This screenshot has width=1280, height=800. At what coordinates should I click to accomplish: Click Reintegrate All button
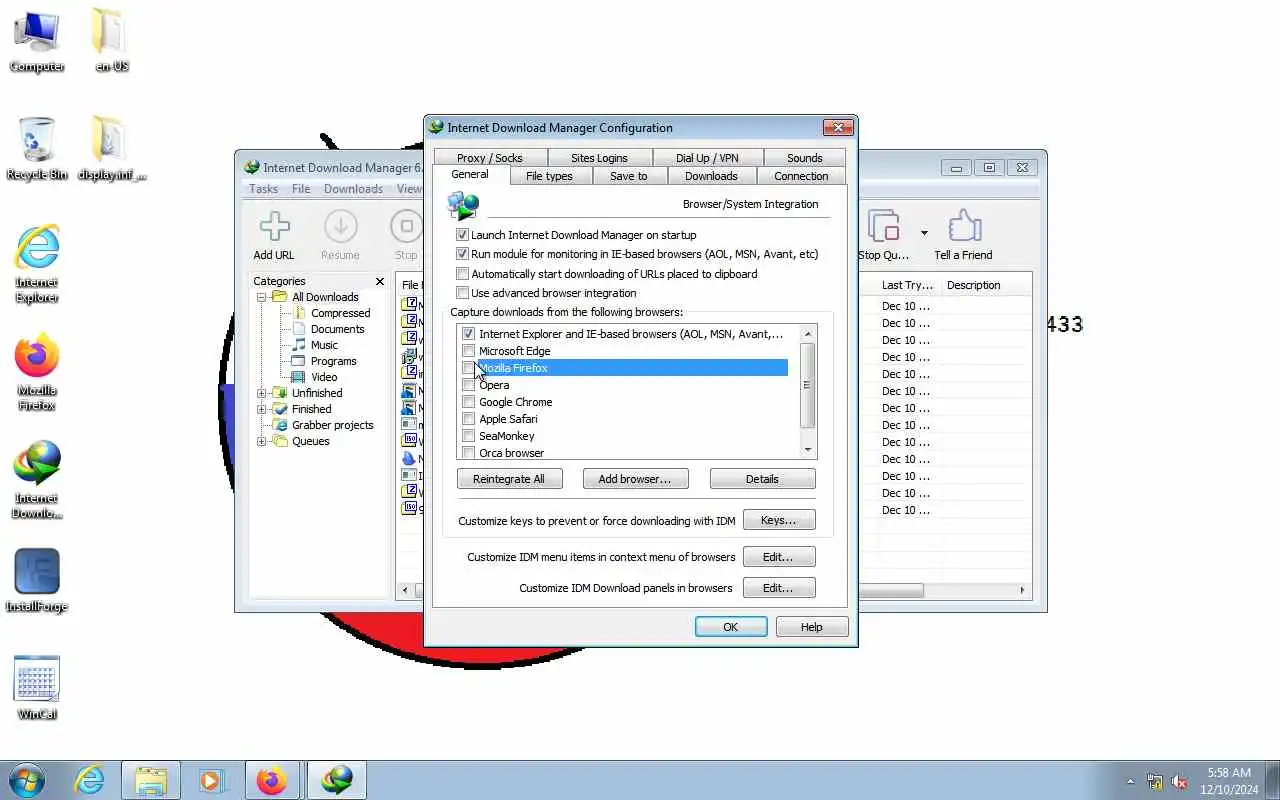pos(509,479)
